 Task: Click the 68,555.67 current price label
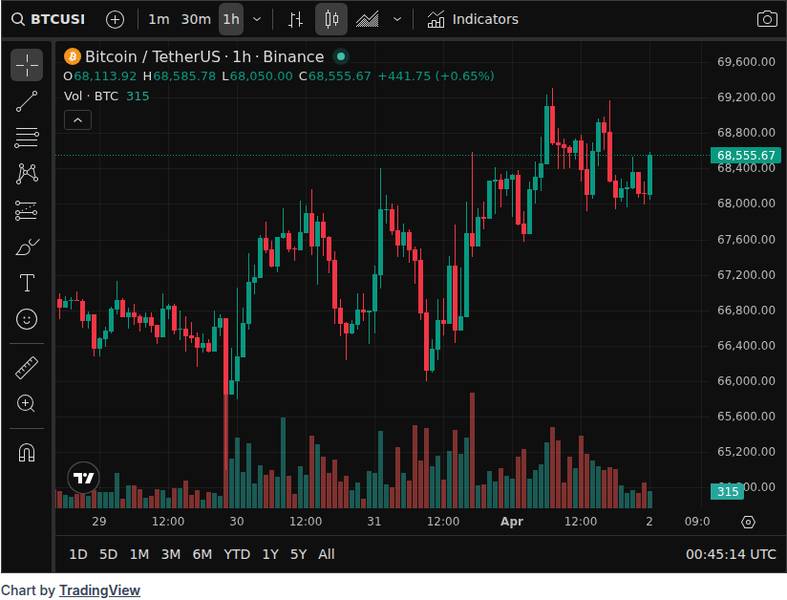[x=745, y=155]
